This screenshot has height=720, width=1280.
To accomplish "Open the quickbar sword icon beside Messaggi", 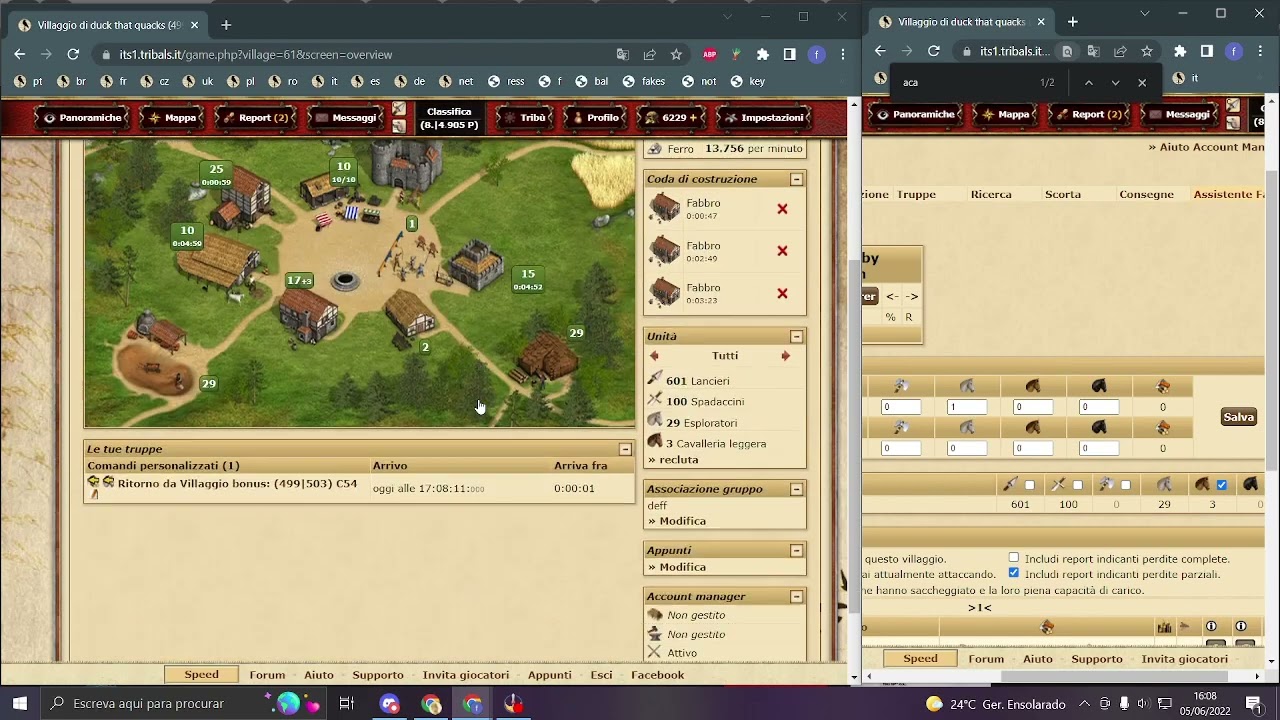I will [x=399, y=109].
